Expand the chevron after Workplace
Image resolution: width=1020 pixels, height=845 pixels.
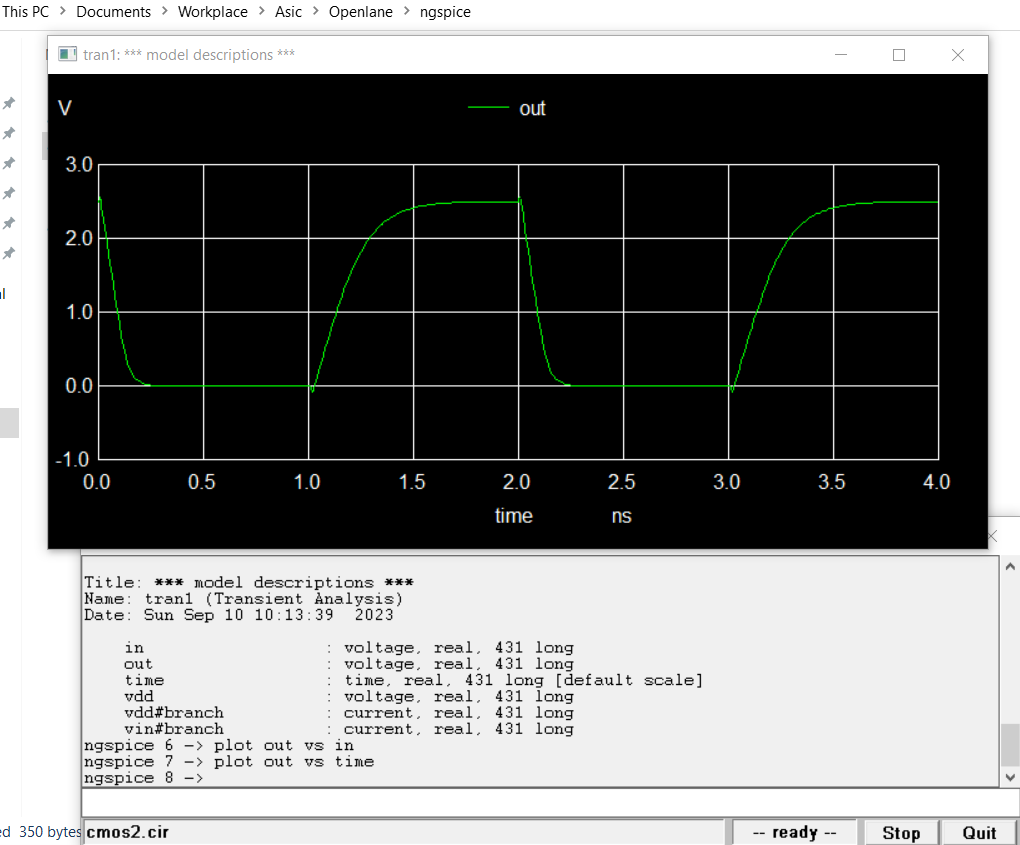click(x=260, y=12)
